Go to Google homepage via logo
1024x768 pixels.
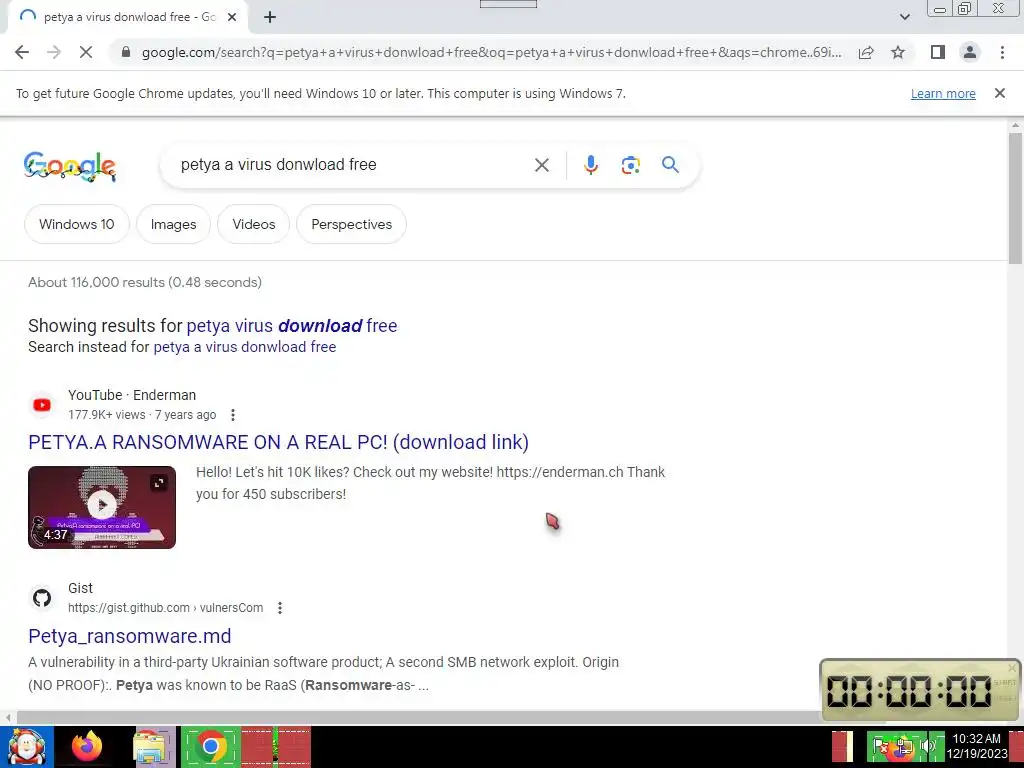70,166
